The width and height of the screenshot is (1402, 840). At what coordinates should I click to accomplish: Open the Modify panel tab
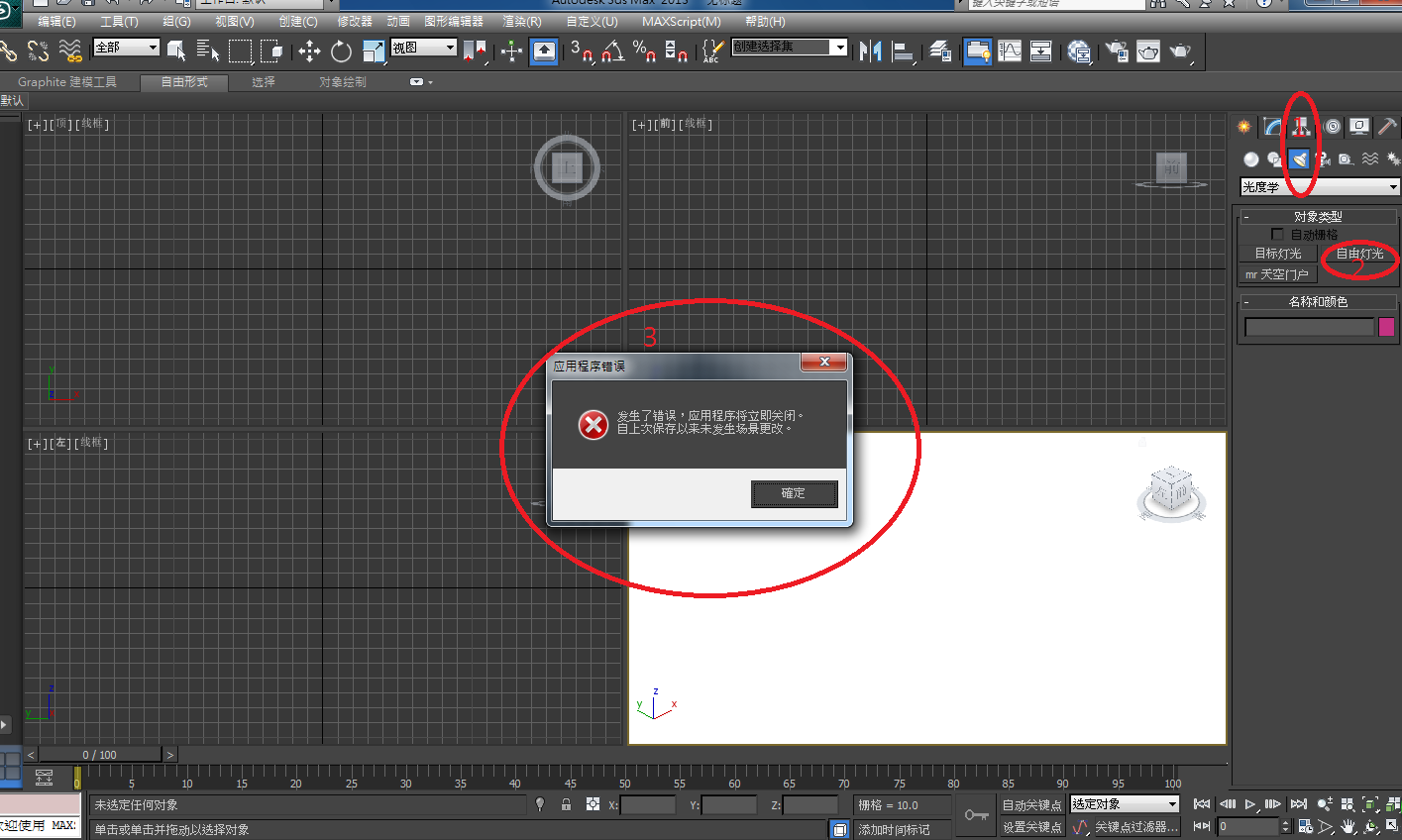1272,127
